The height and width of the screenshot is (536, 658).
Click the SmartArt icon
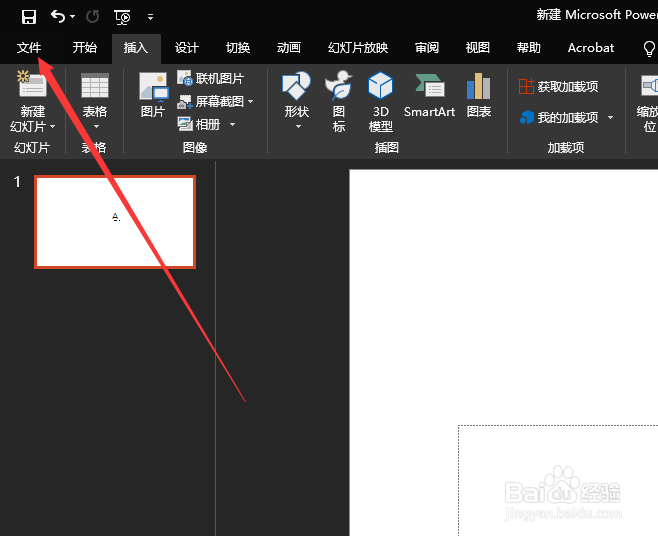429,86
